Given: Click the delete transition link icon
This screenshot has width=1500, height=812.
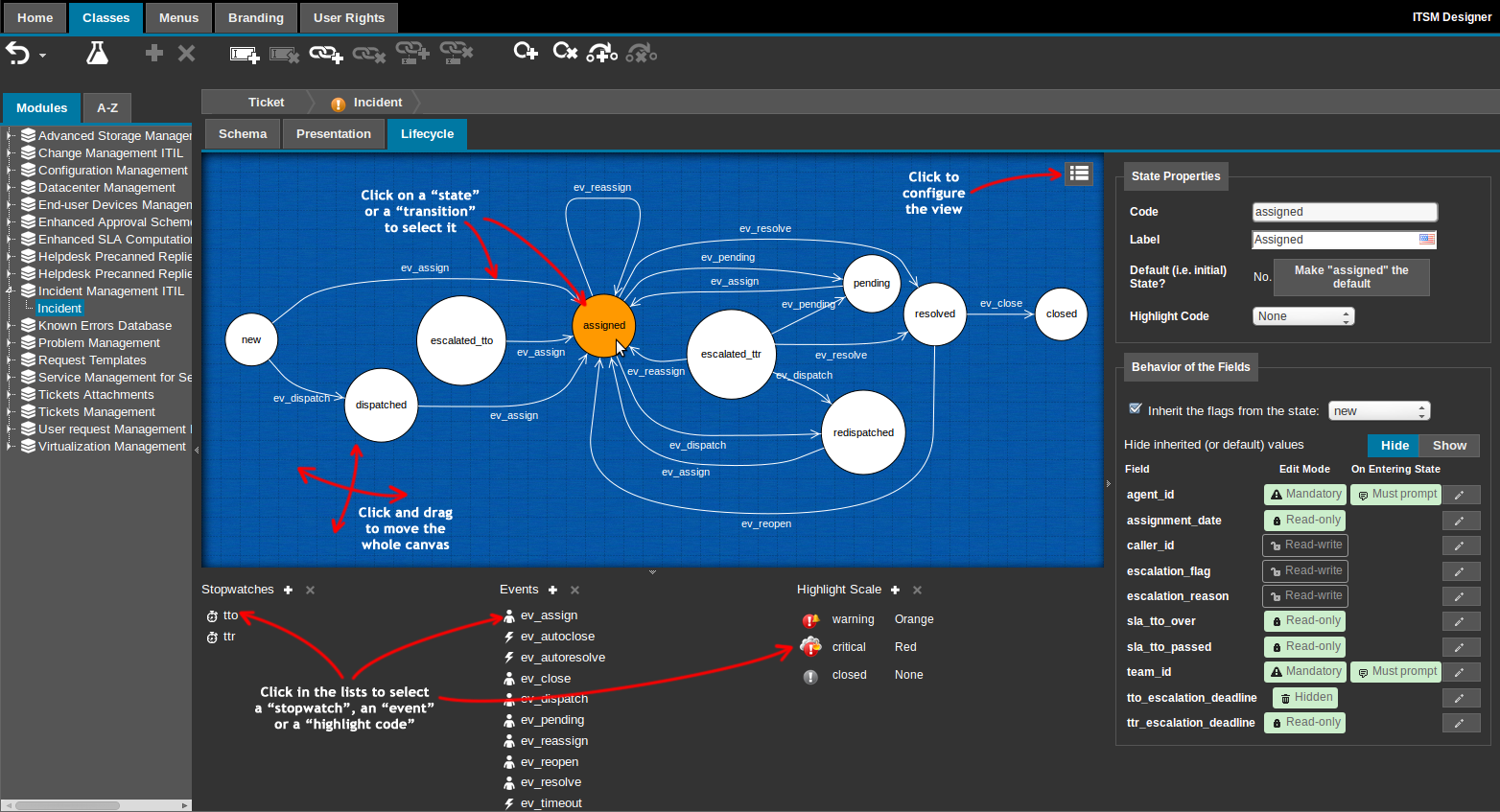Looking at the screenshot, I should [x=368, y=55].
